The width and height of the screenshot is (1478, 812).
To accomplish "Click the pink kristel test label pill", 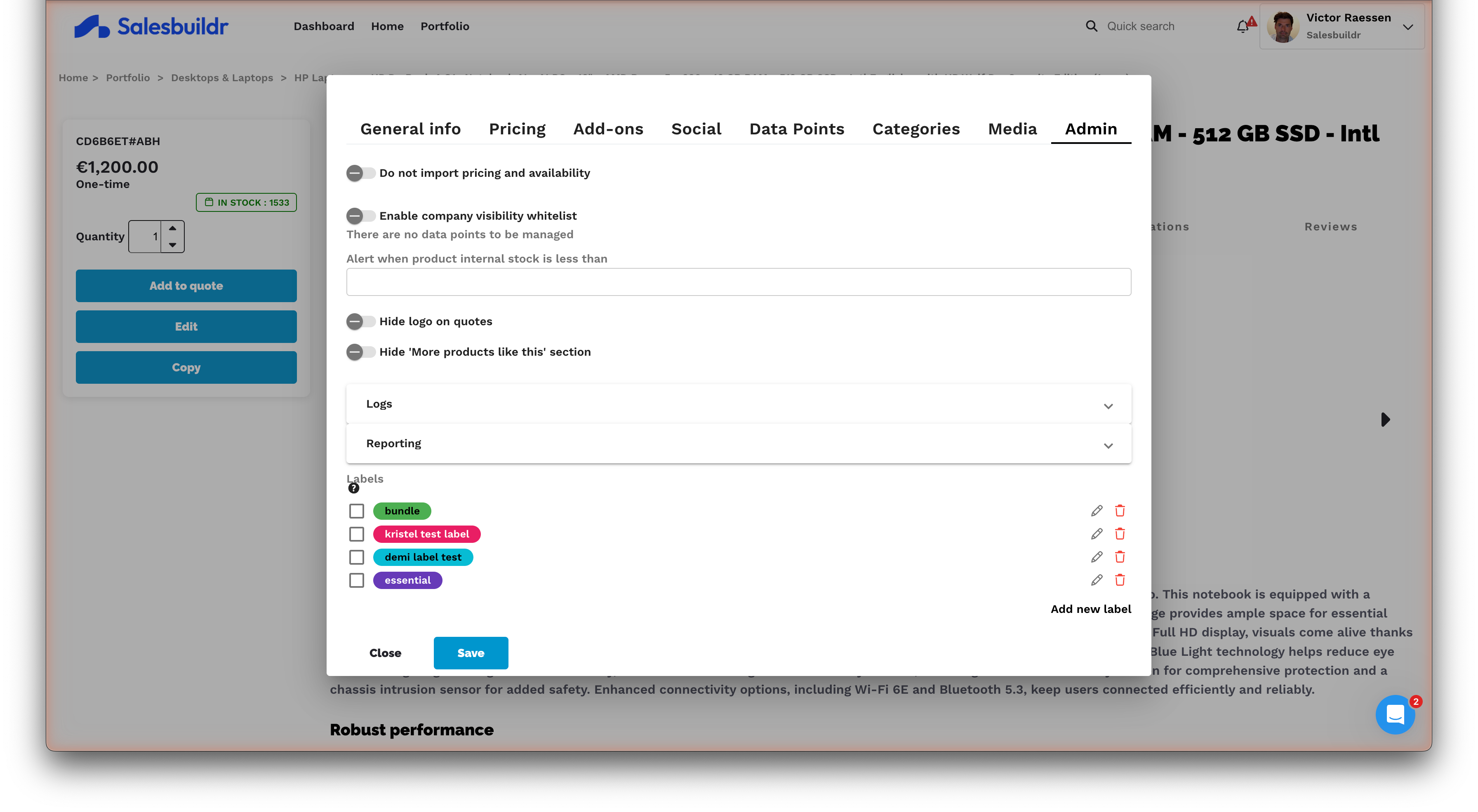I will (x=426, y=534).
